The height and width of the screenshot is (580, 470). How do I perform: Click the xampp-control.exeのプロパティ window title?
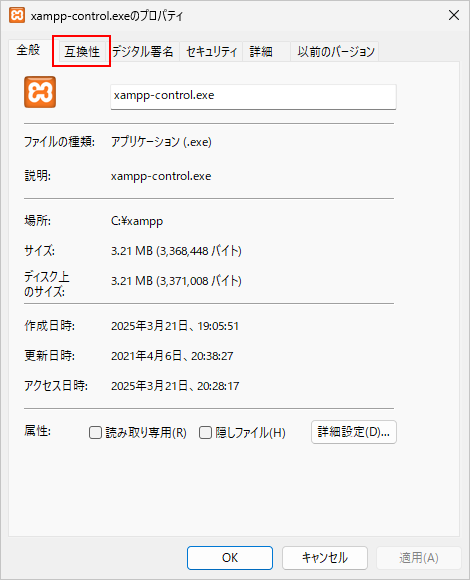(107, 16)
